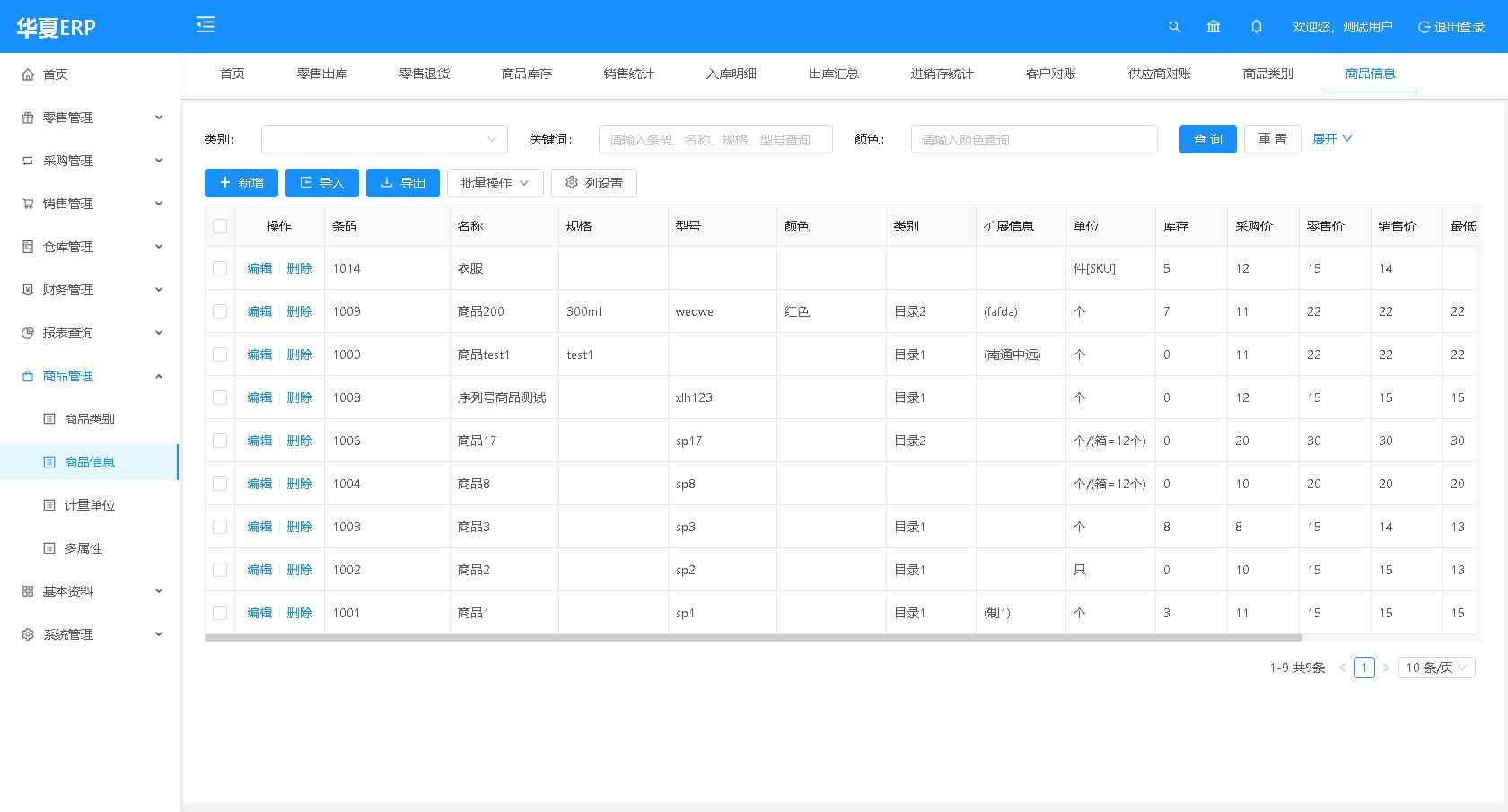The width and height of the screenshot is (1508, 812).
Task: Expand the 批量操作 dropdown menu
Action: tap(495, 183)
